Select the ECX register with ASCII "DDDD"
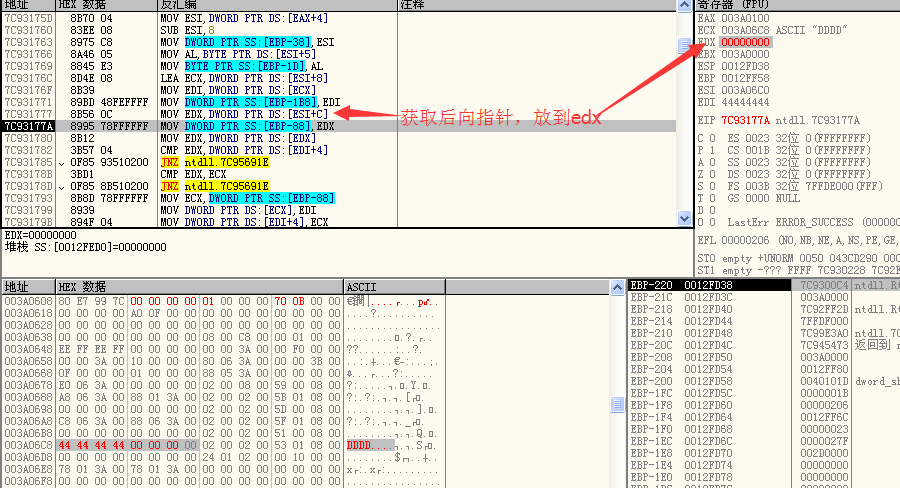The width and height of the screenshot is (900, 488). 776,30
